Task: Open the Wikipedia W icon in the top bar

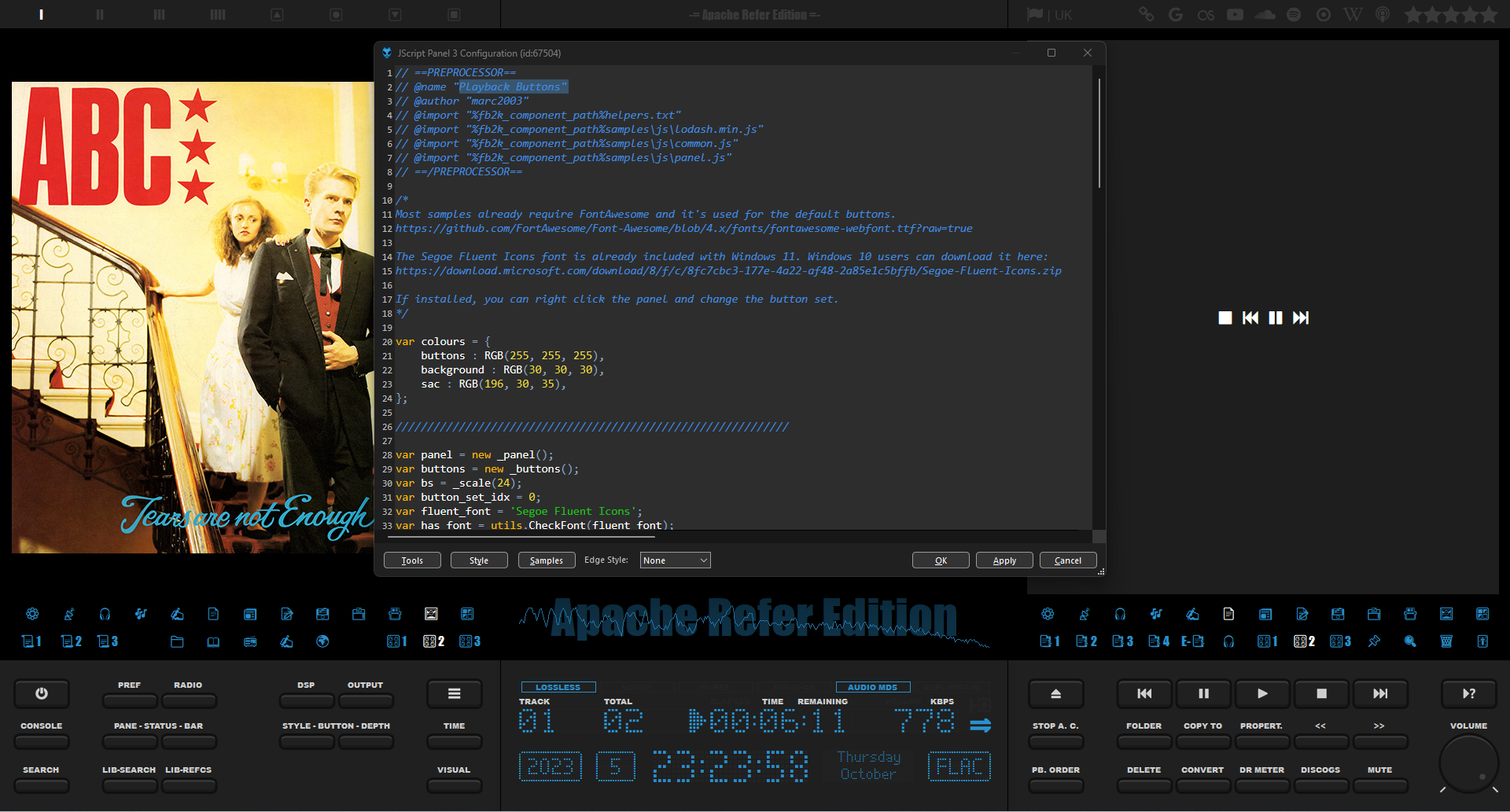Action: (1353, 15)
